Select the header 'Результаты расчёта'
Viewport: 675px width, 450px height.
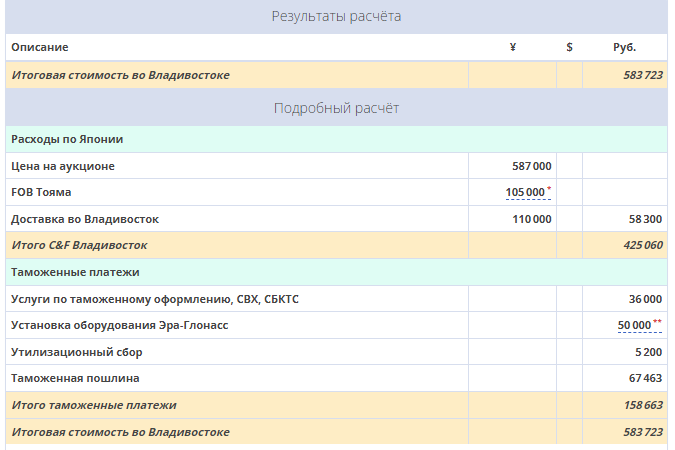click(x=336, y=16)
